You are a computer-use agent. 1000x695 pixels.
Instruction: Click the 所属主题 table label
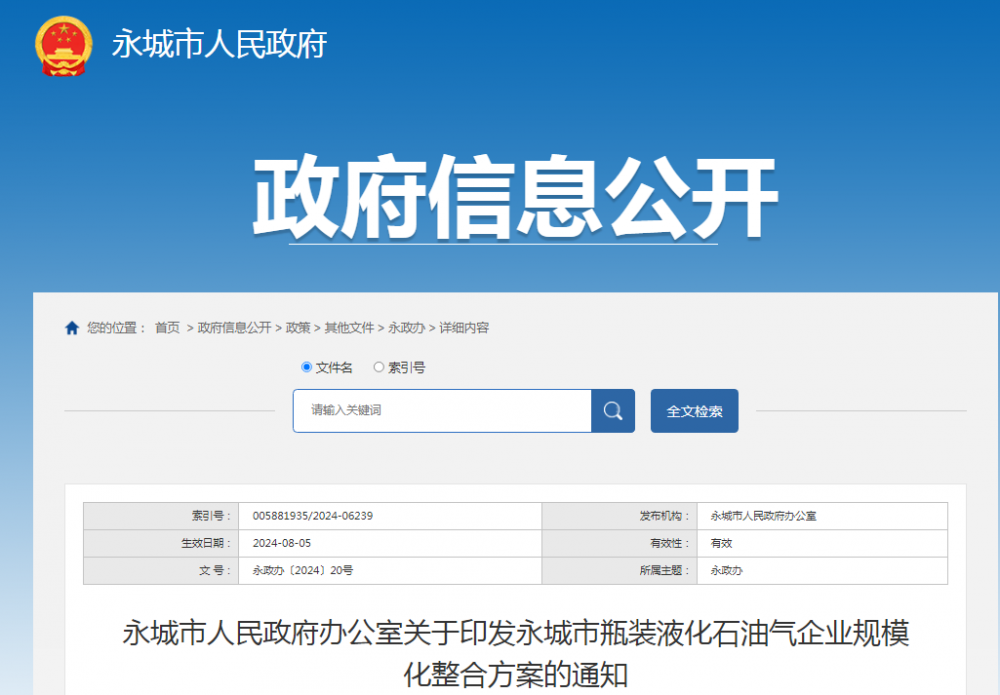(x=665, y=571)
